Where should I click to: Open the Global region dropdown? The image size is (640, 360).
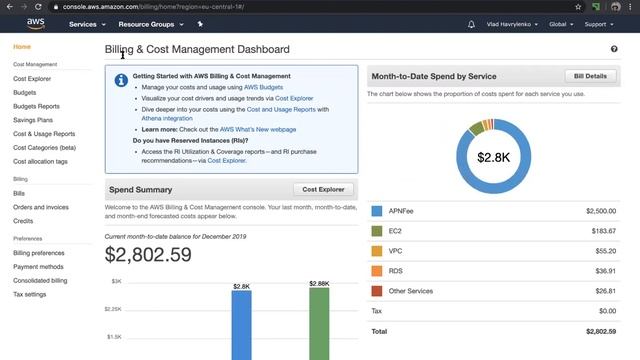561,24
